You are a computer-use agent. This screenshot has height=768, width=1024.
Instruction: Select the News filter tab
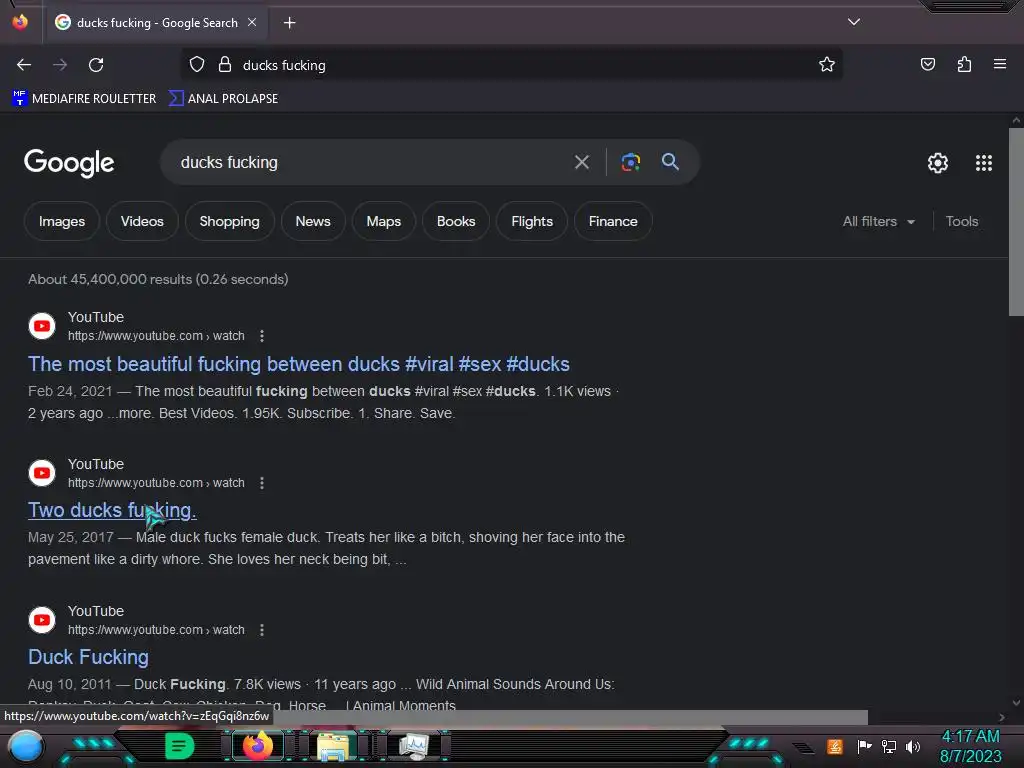point(313,221)
